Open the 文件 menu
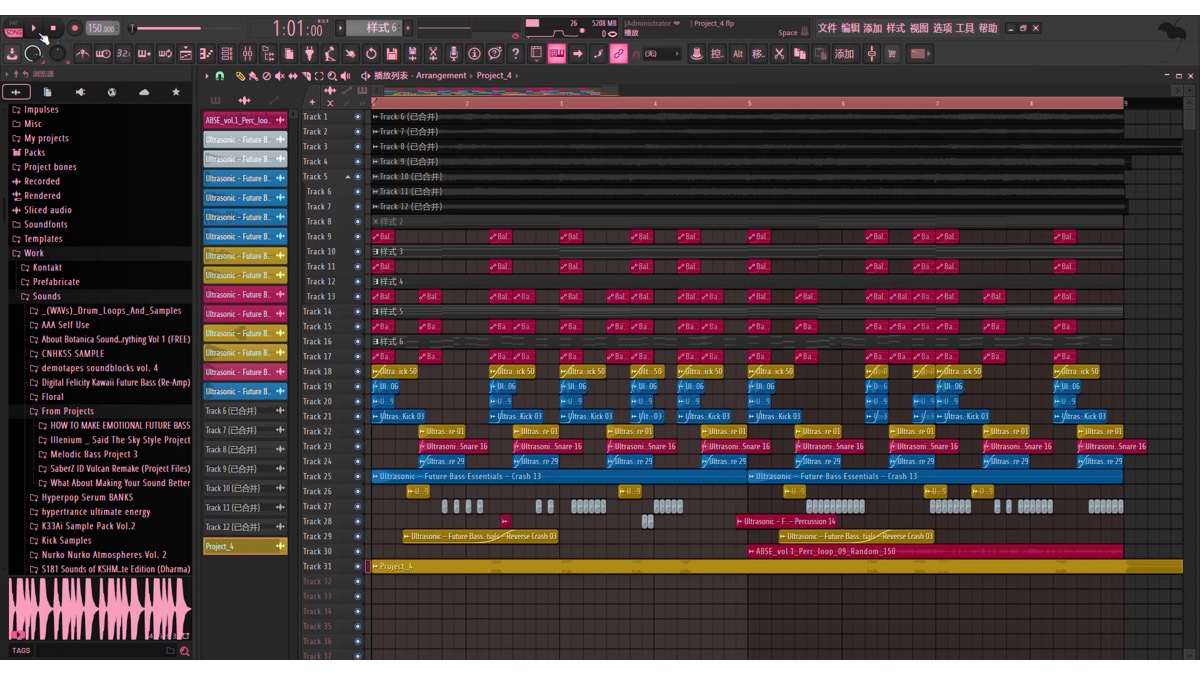 [x=826, y=28]
